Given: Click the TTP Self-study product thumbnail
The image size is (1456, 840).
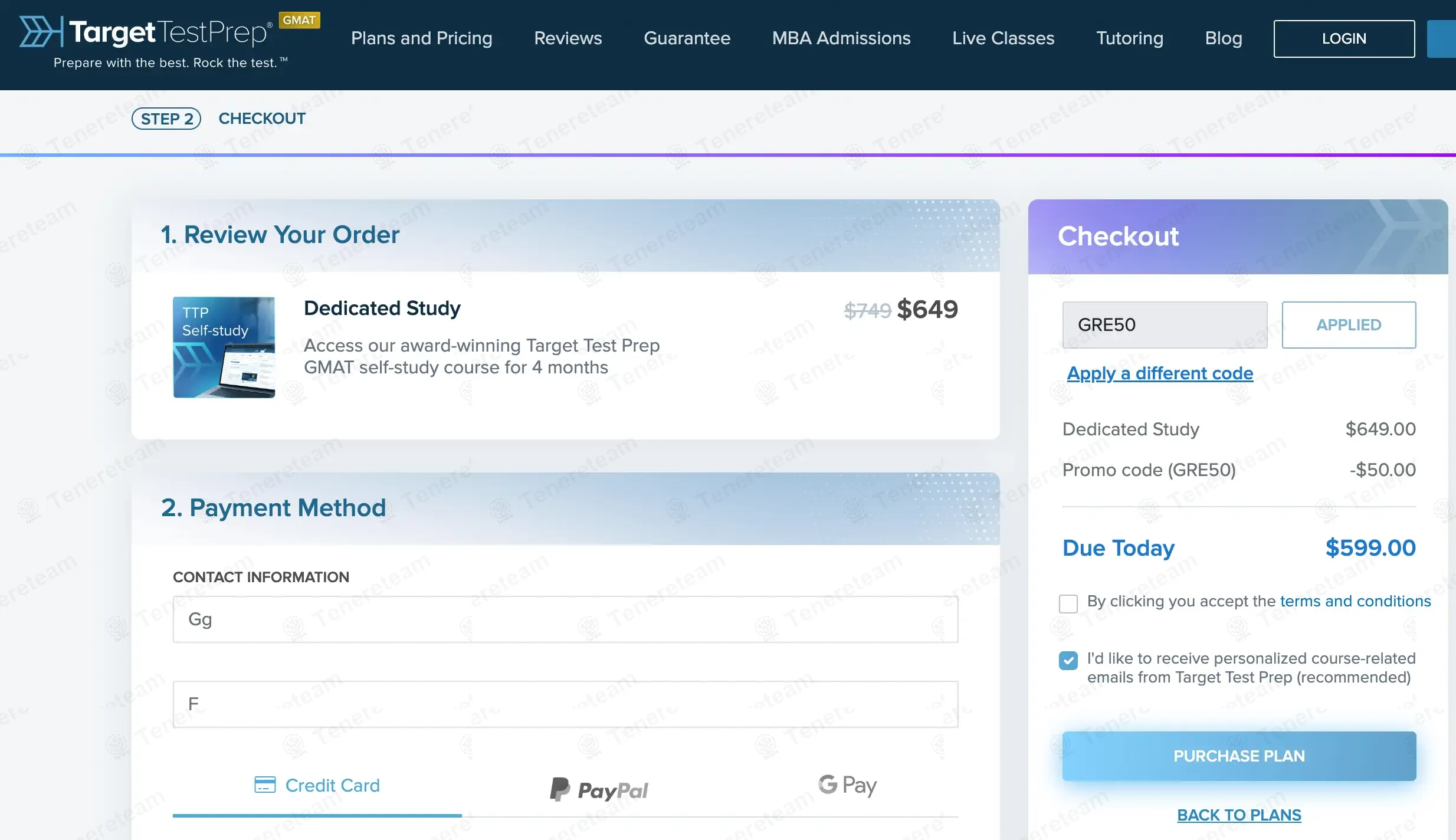Looking at the screenshot, I should (224, 347).
